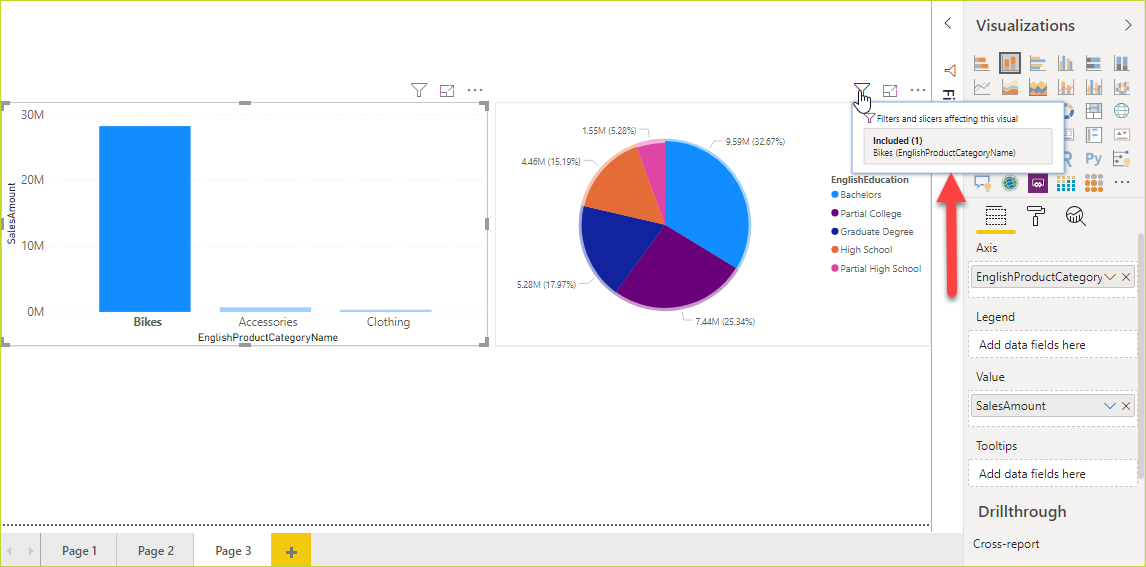Open the Analytics magnifier tab
Screen dimensions: 1146x567
tap(1075, 216)
